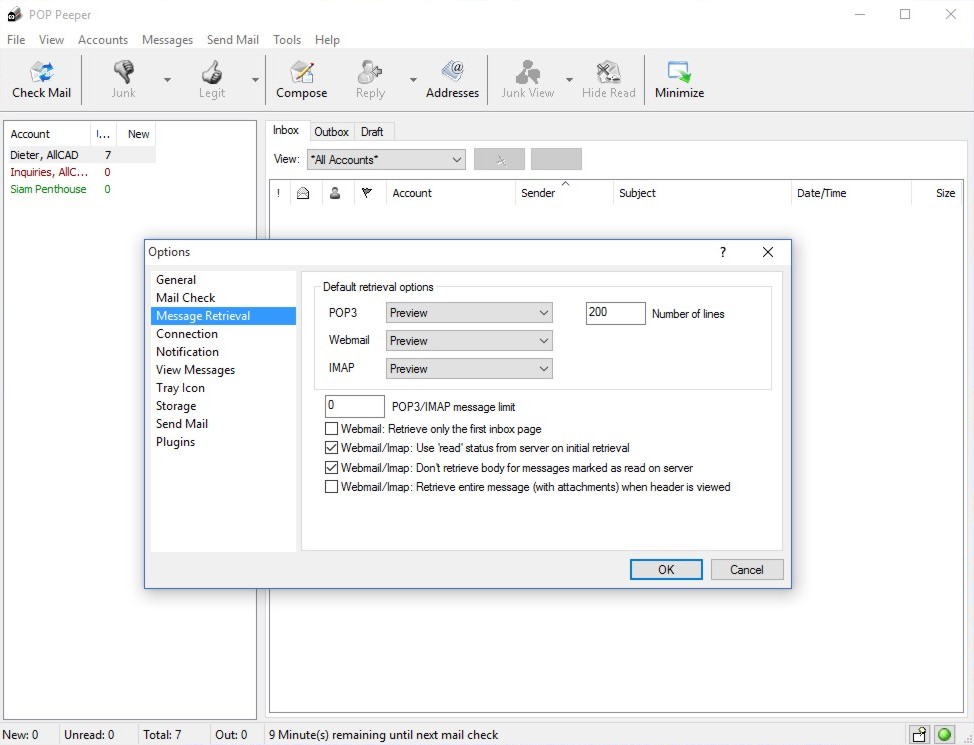Viewport: 974px width, 745px height.
Task: Sort by priority exclamation column
Action: [278, 193]
